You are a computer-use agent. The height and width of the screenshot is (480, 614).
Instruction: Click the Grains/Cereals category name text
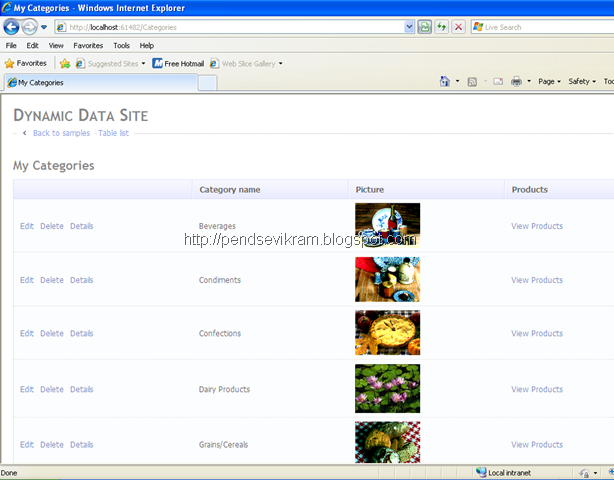[x=223, y=444]
